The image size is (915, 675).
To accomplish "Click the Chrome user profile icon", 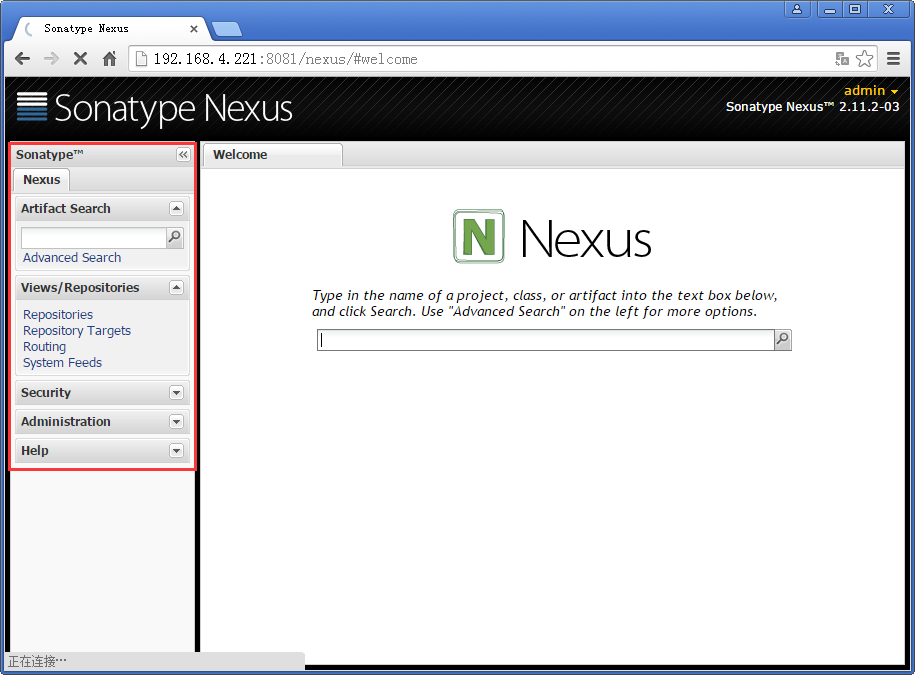I will pyautogui.click(x=797, y=9).
